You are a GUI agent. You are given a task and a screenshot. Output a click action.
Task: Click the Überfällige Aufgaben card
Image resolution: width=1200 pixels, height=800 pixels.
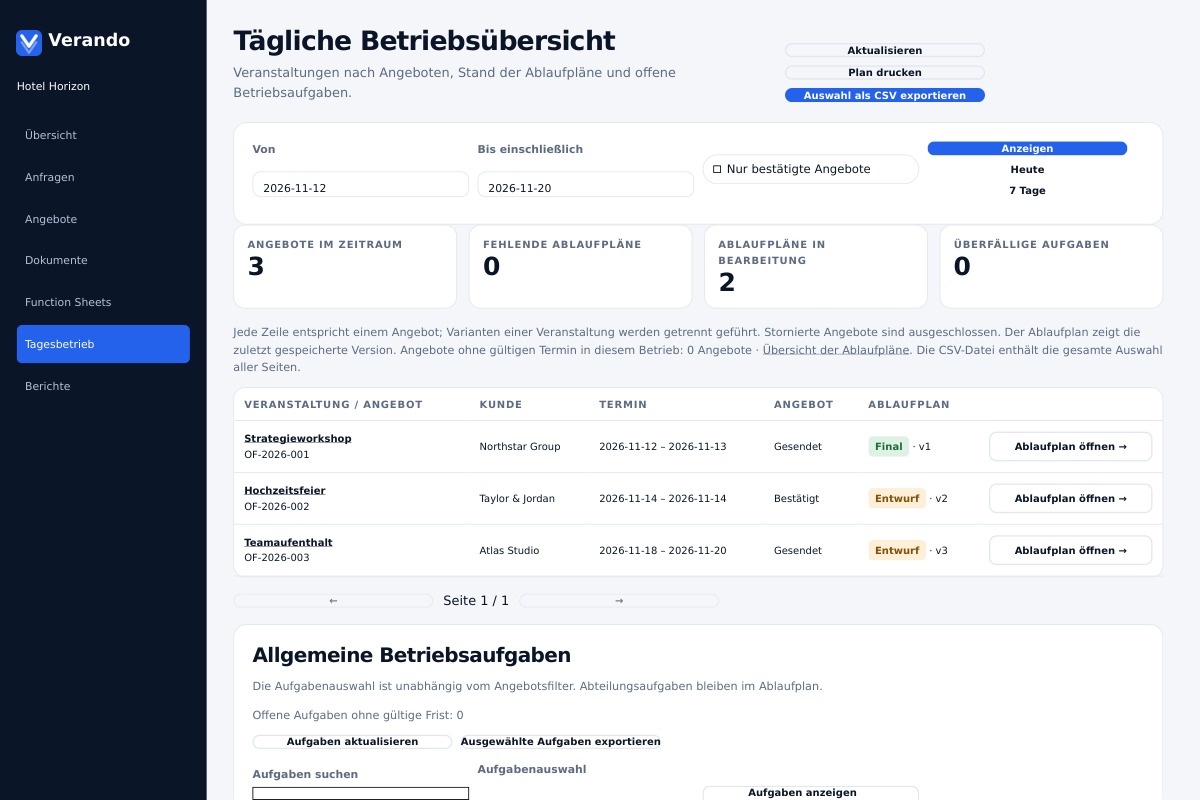(x=1051, y=266)
